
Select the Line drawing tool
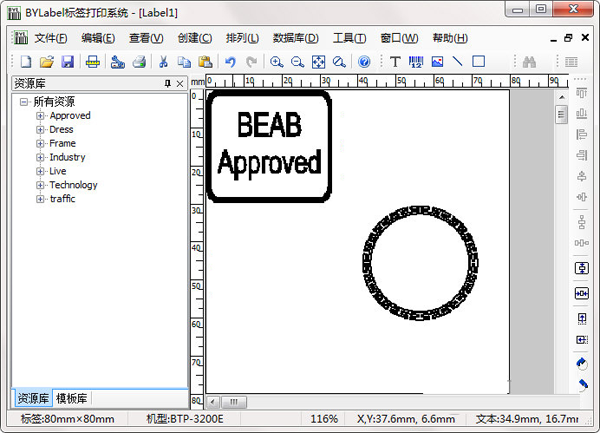point(458,61)
